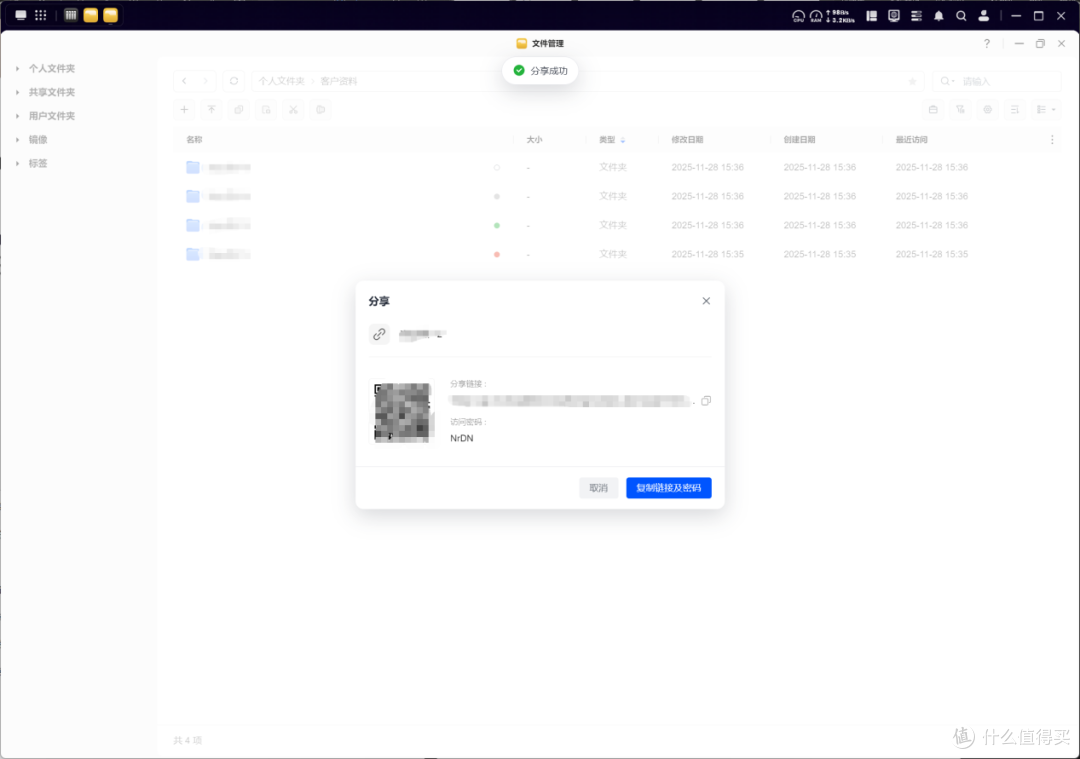1080x759 pixels.
Task: Click the green tag dot in the folder list
Action: pyautogui.click(x=497, y=225)
